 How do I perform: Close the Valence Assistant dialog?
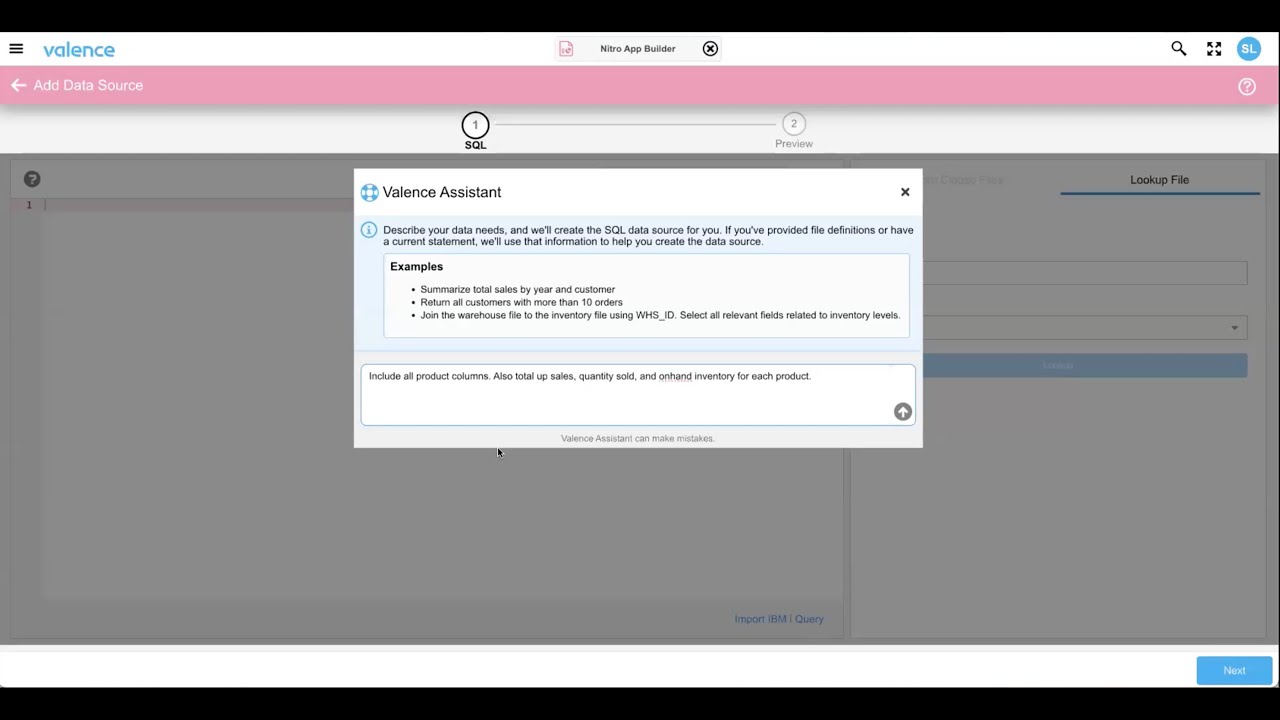905,192
